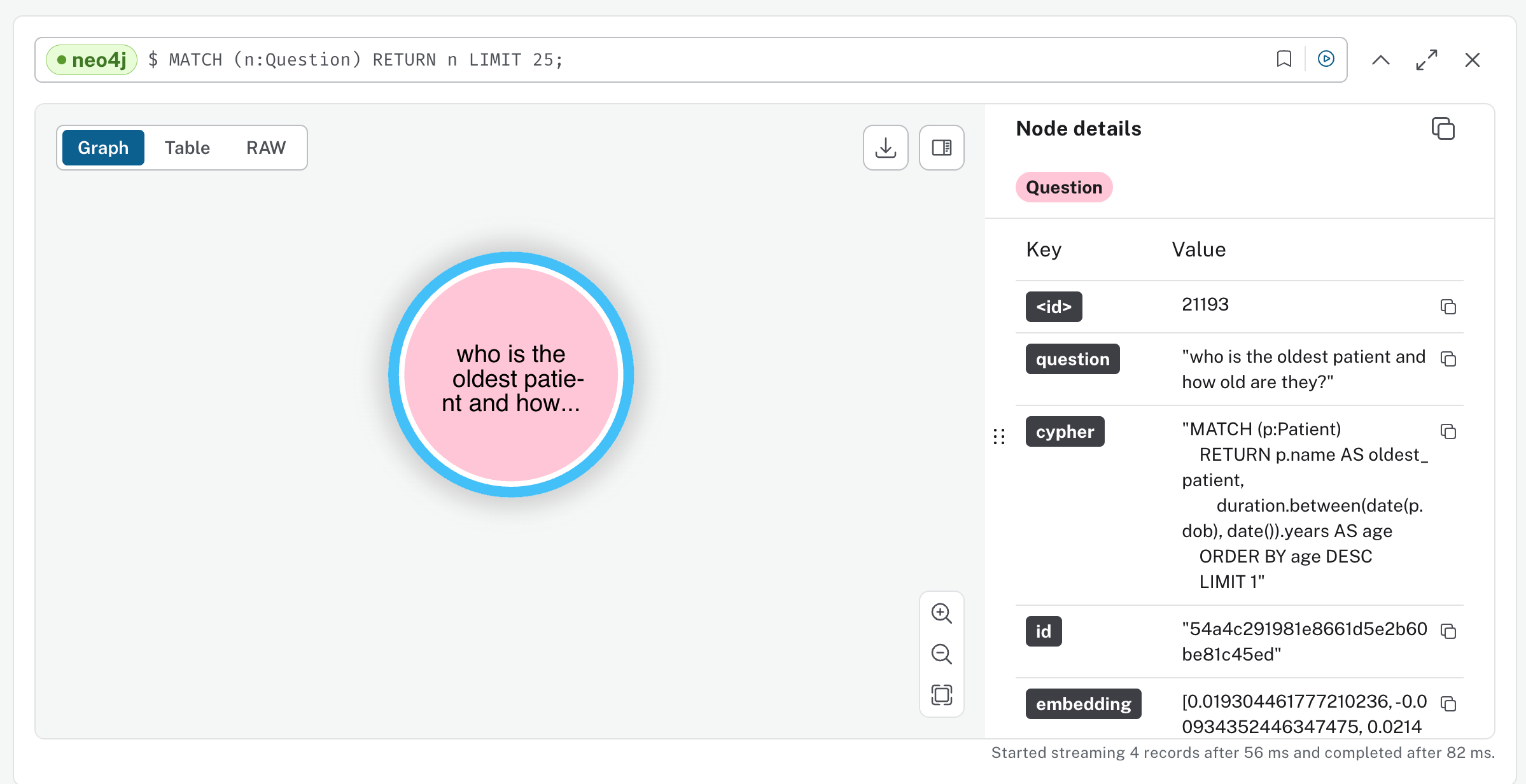Switch to the RAW view tab
1526x784 pixels.
pyautogui.click(x=265, y=148)
